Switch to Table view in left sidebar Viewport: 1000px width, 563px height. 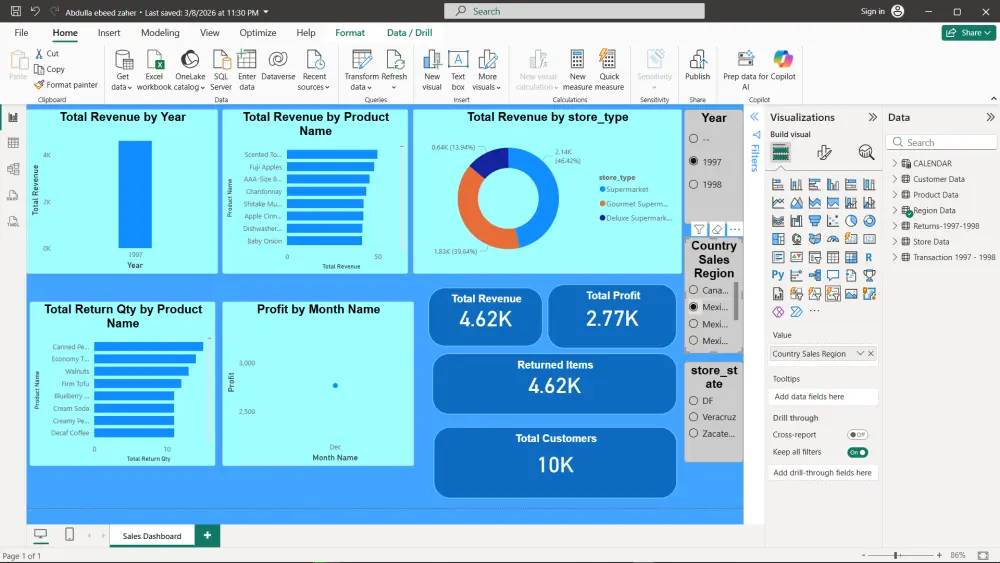pos(13,143)
